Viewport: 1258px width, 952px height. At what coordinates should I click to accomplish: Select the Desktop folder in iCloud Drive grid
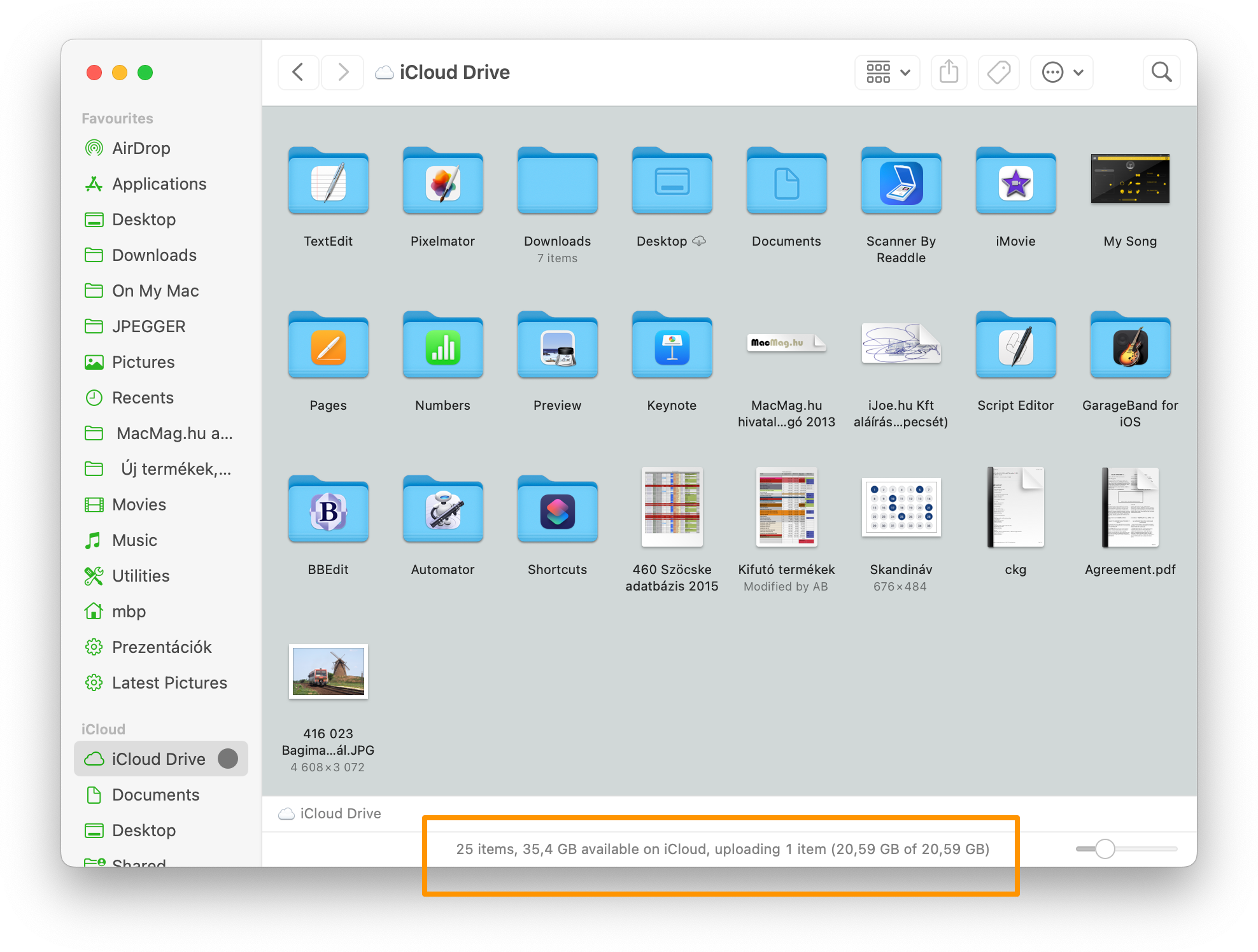coord(672,181)
